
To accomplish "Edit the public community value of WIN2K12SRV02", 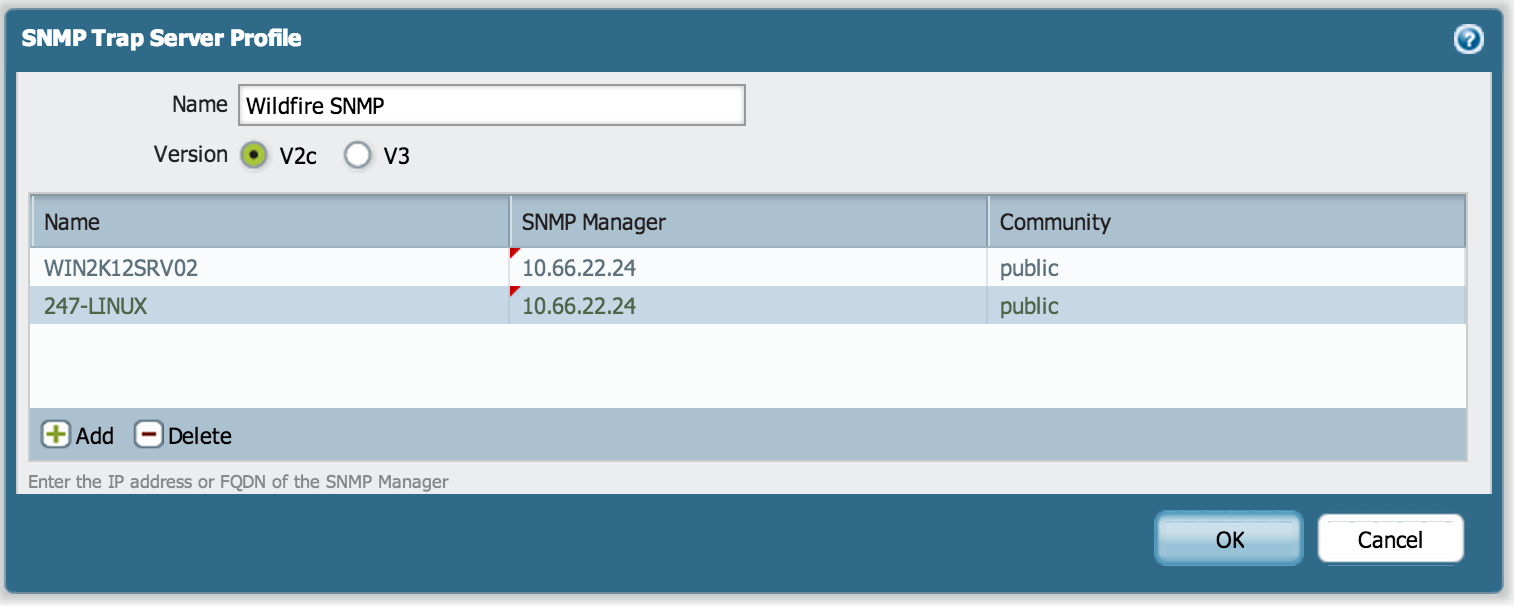I will point(1029,267).
